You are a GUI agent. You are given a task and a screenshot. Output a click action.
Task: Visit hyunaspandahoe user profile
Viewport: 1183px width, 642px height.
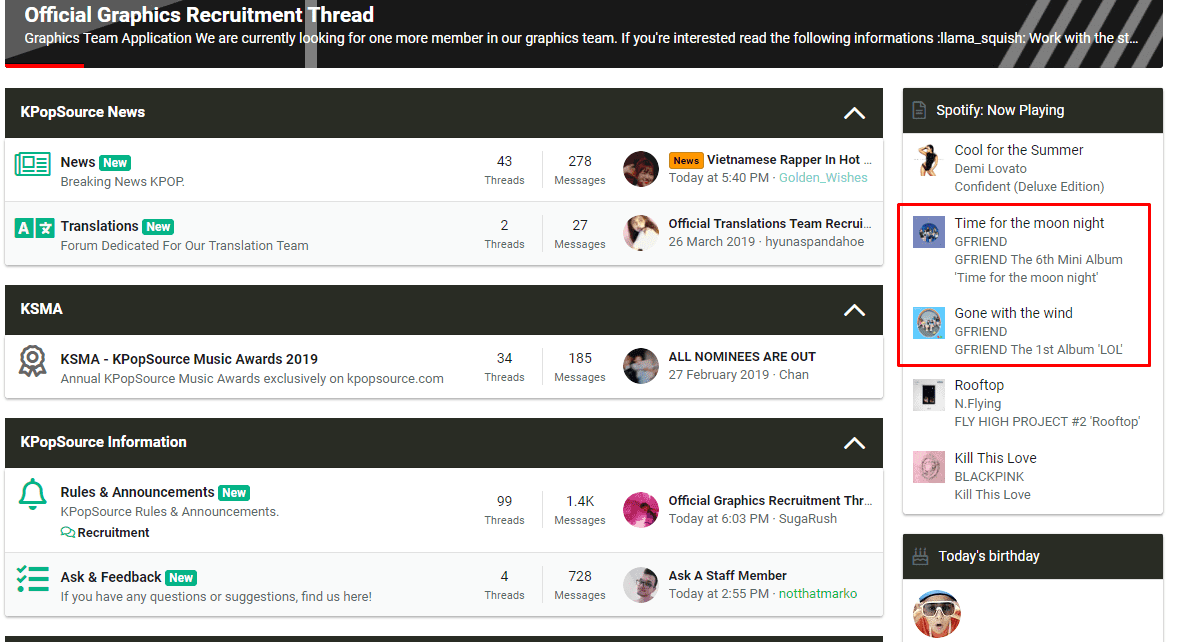click(x=815, y=242)
